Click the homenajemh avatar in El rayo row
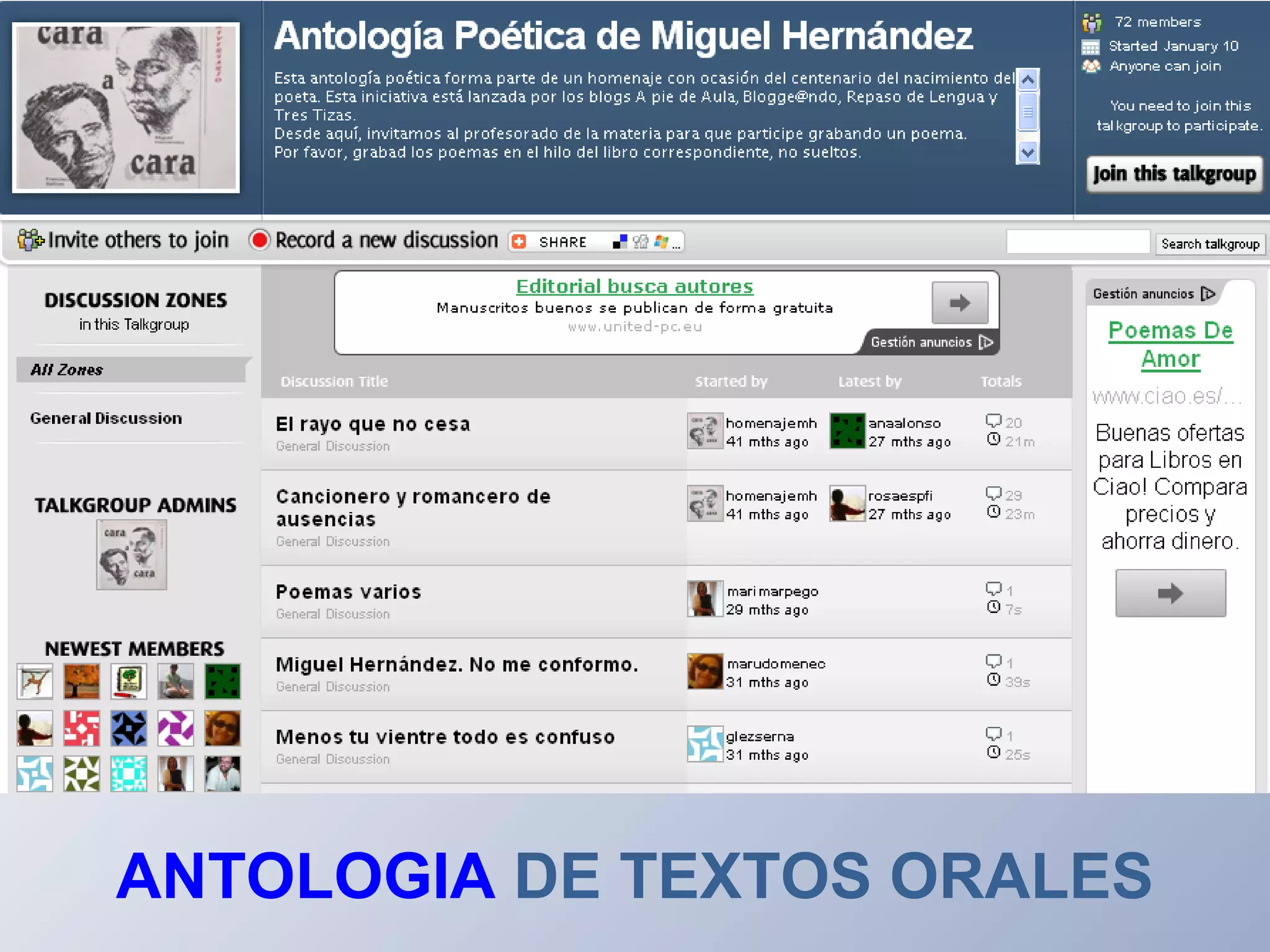Screen dimensions: 1270x952 tap(705, 431)
